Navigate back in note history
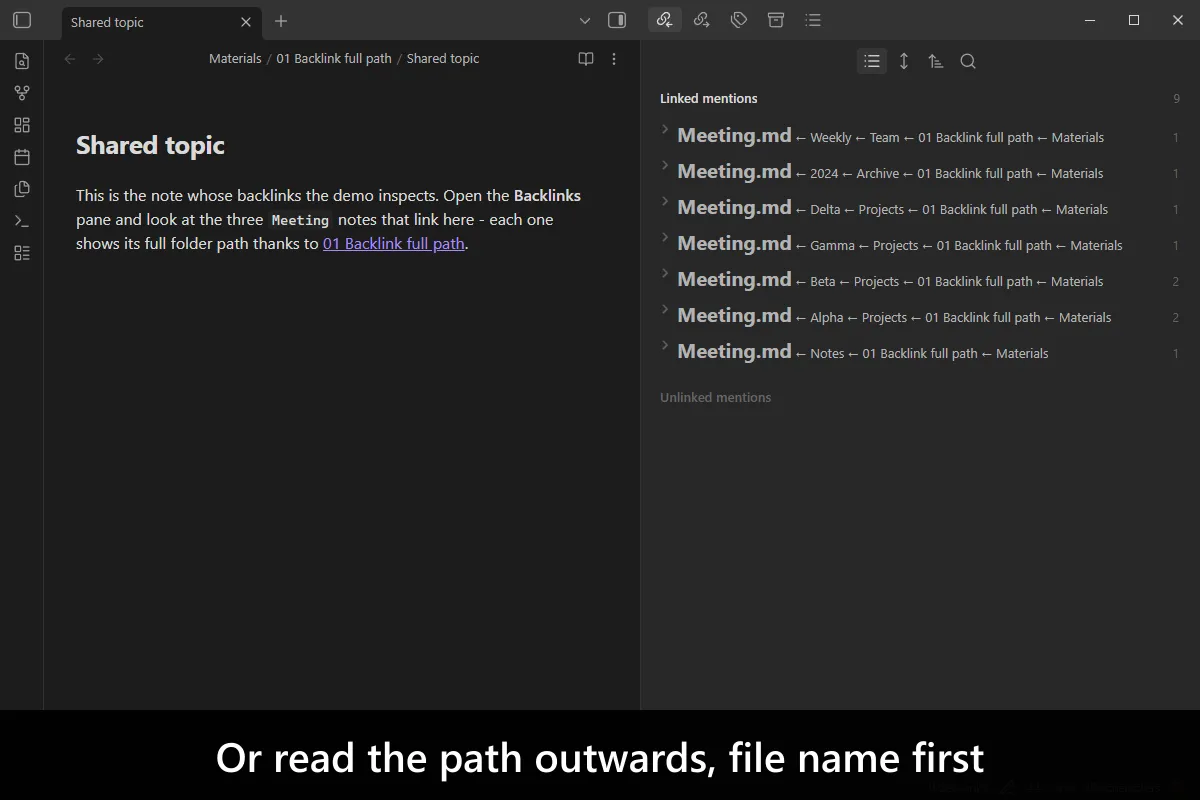The height and width of the screenshot is (800, 1200). 70,59
